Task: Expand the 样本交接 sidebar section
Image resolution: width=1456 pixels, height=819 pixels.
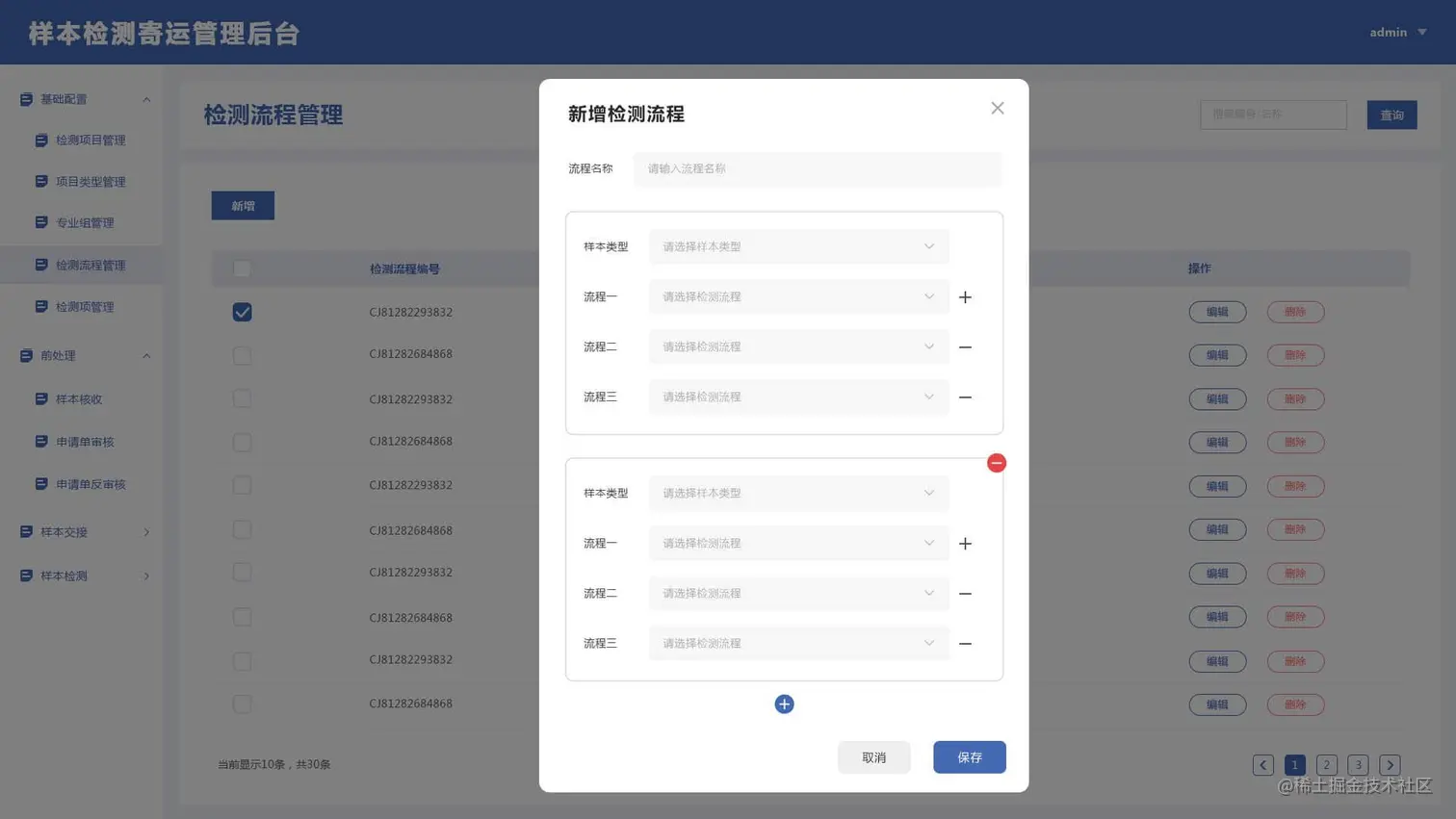Action: coord(146,532)
